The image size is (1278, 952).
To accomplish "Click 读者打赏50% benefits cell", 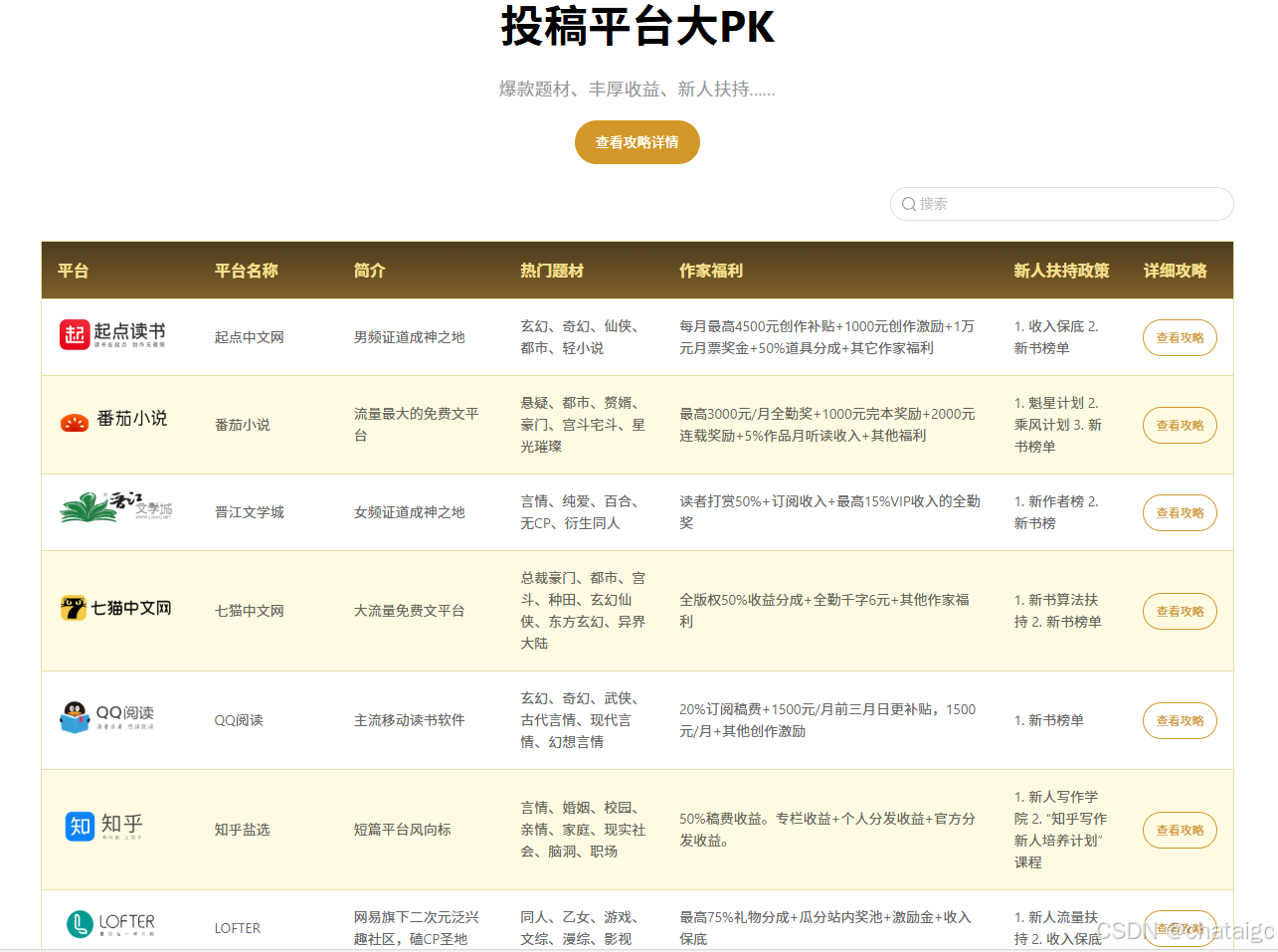I will (830, 512).
